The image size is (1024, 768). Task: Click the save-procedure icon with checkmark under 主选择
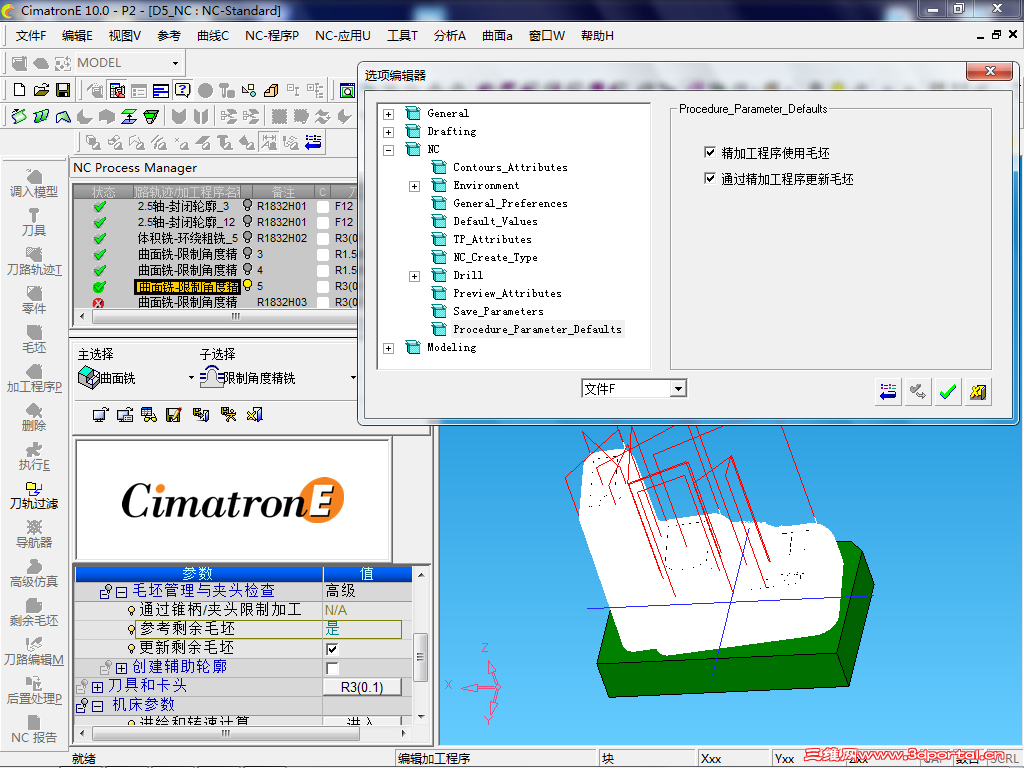point(173,415)
